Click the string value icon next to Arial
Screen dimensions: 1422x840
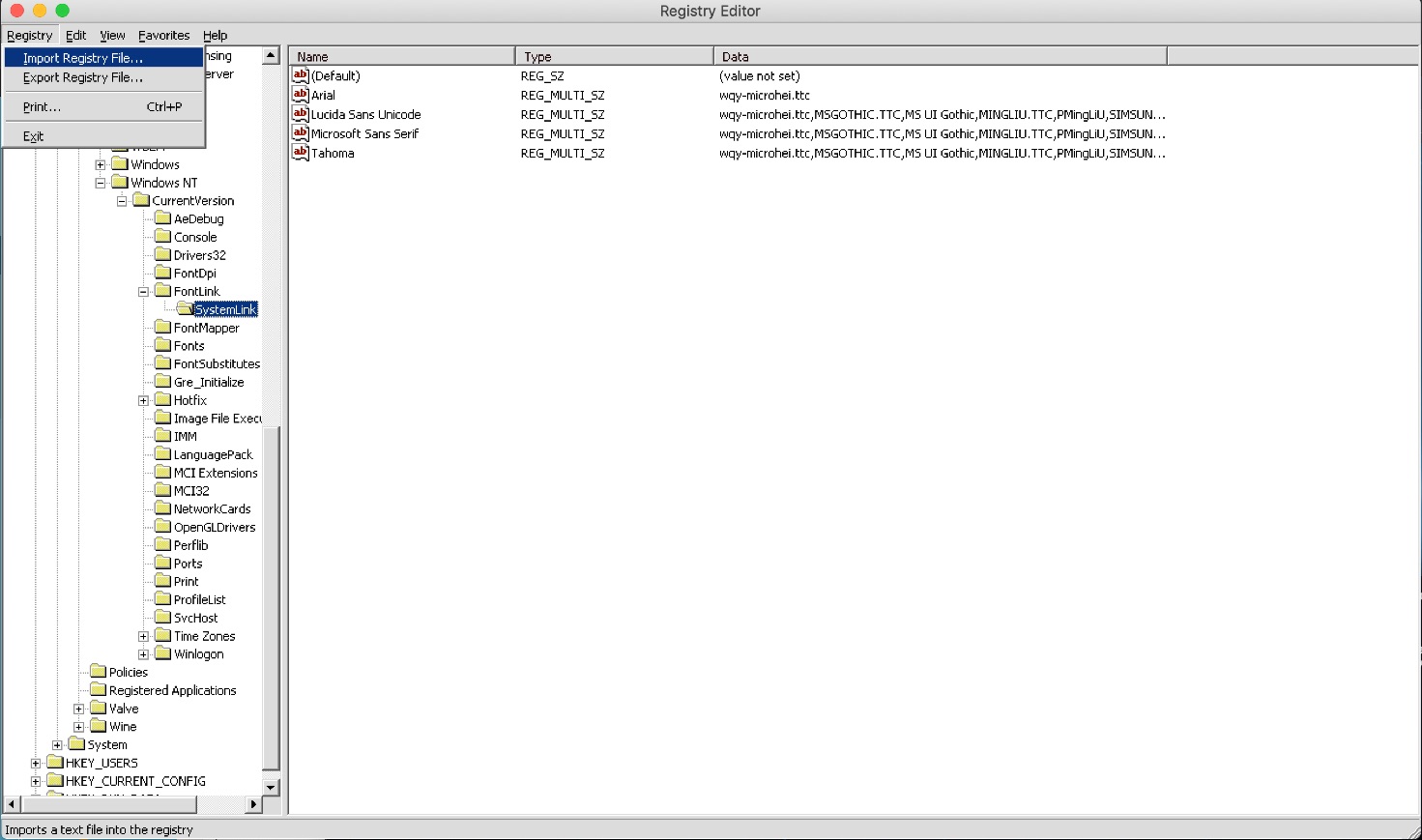(x=300, y=95)
